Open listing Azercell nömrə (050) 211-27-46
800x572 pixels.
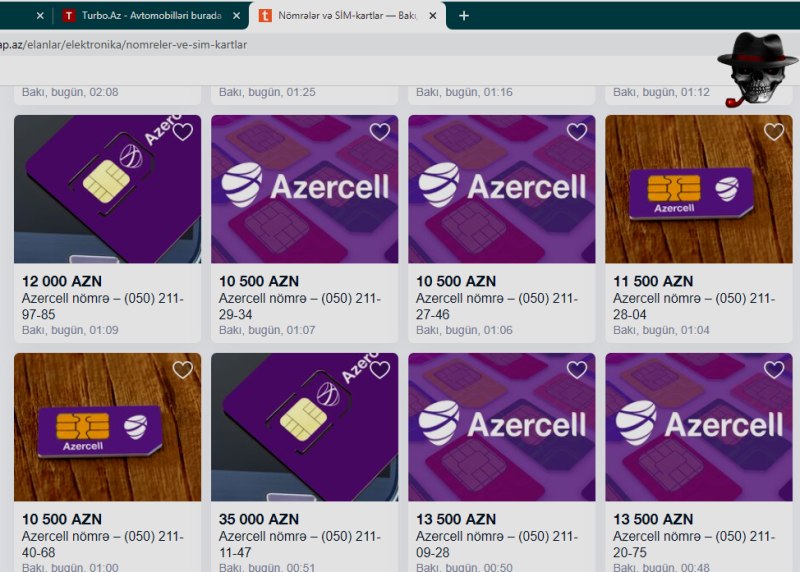[x=496, y=306]
